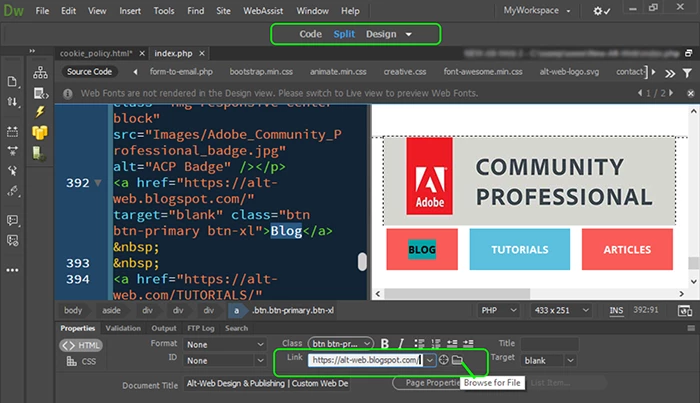700x403 pixels.
Task: Switch Properties inspector to CSS mode
Action: click(x=81, y=361)
